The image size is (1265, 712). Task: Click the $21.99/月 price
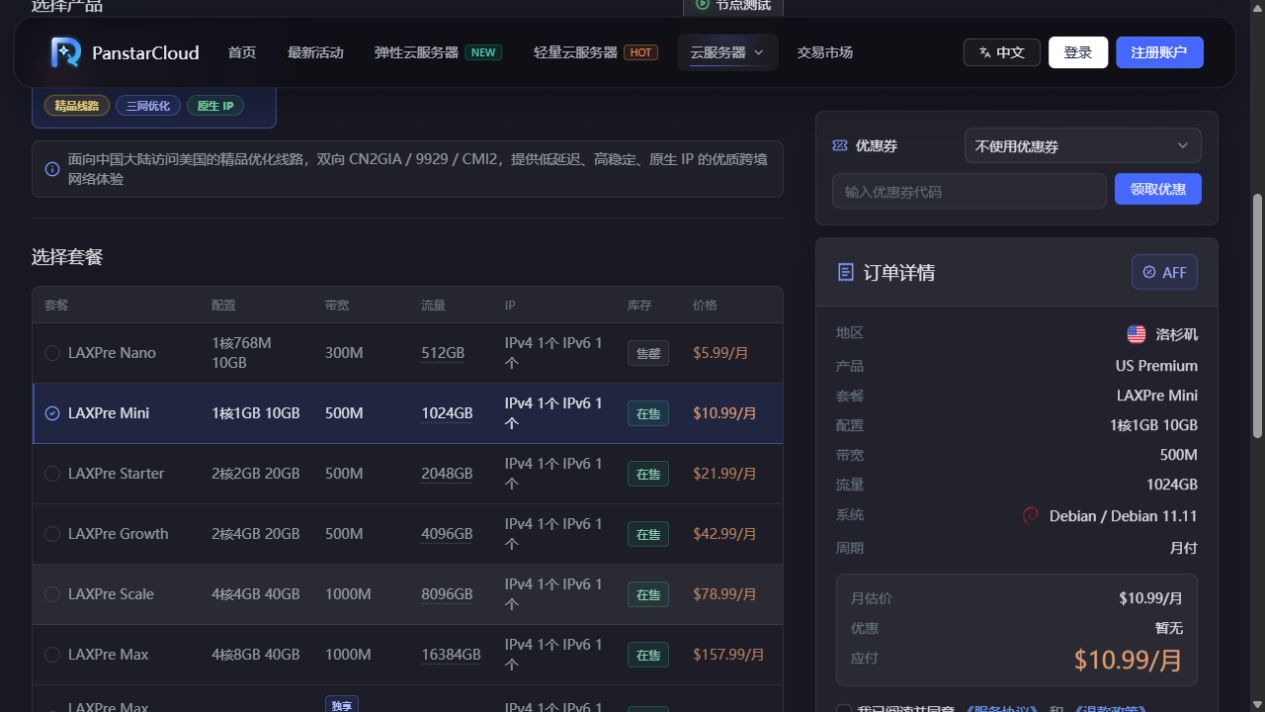(724, 473)
